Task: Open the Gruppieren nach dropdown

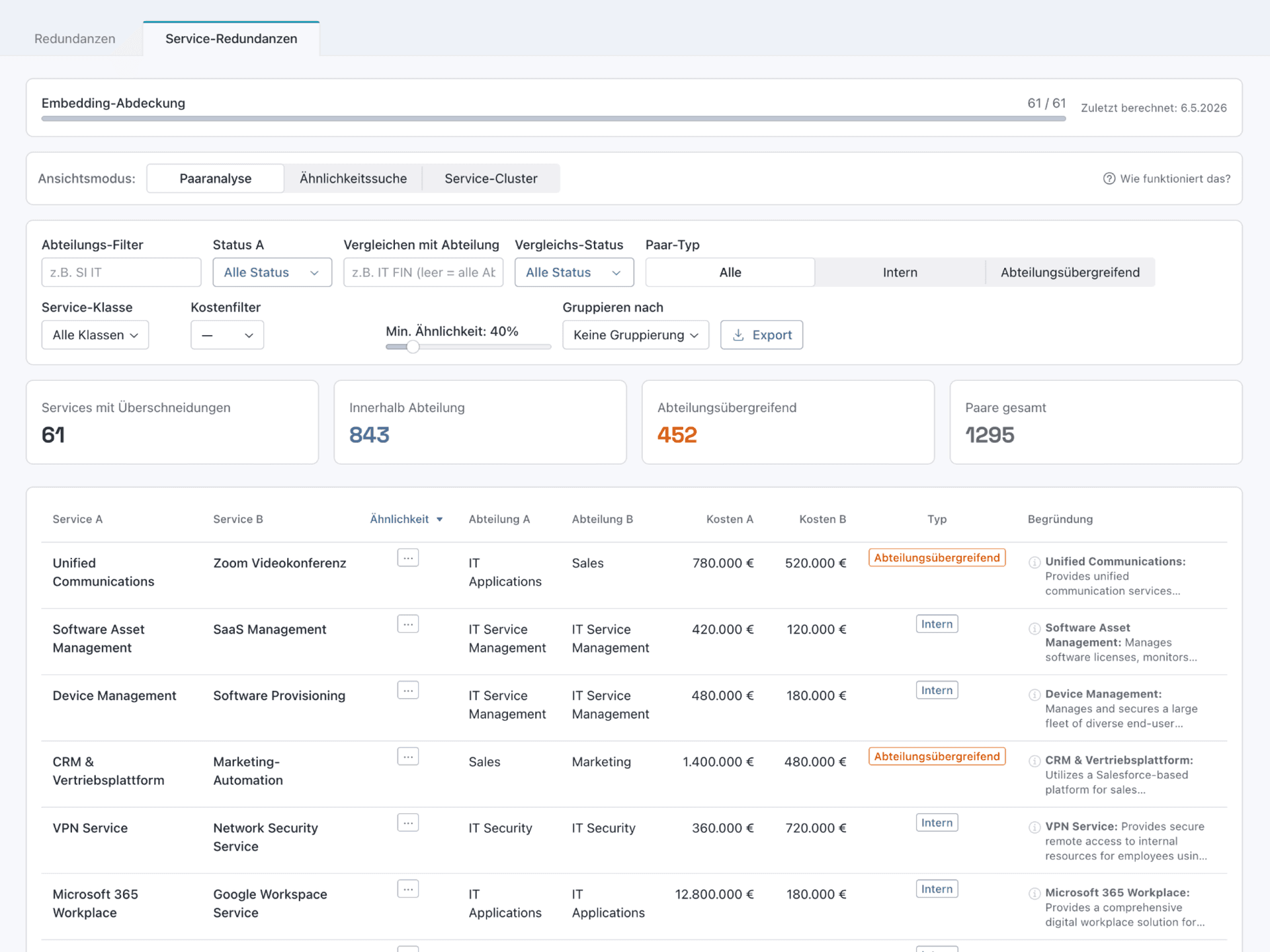Action: (636, 335)
